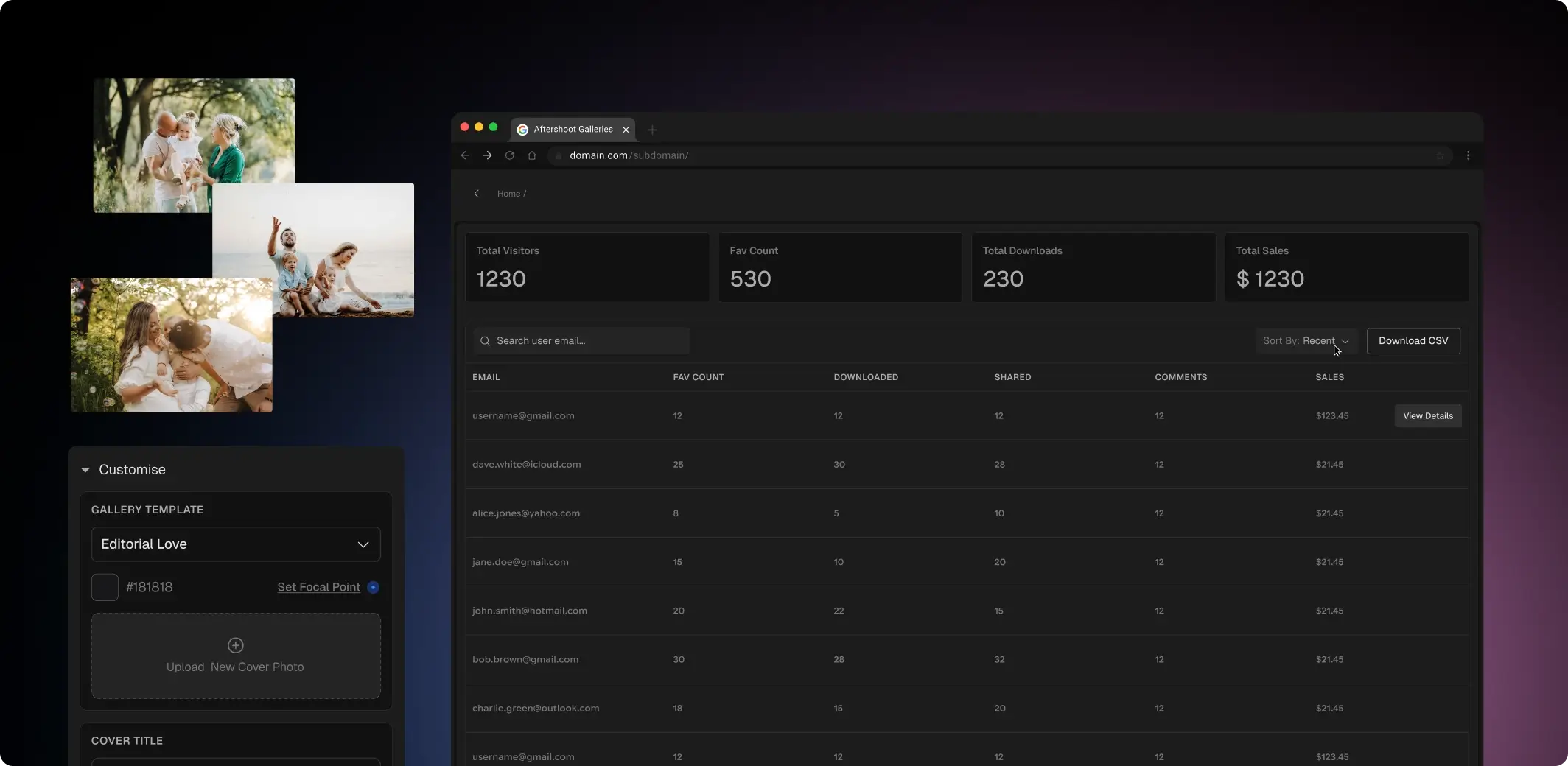This screenshot has height=766, width=1568.
Task: Open a new tab with the plus icon
Action: pos(652,130)
